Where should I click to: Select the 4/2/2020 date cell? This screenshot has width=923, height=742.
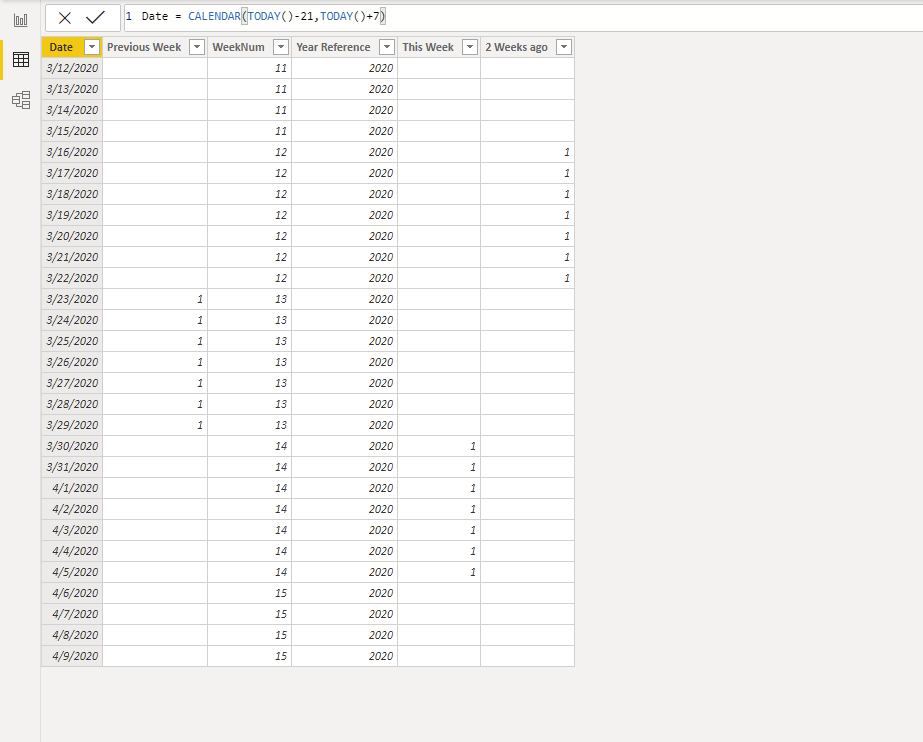[72, 509]
